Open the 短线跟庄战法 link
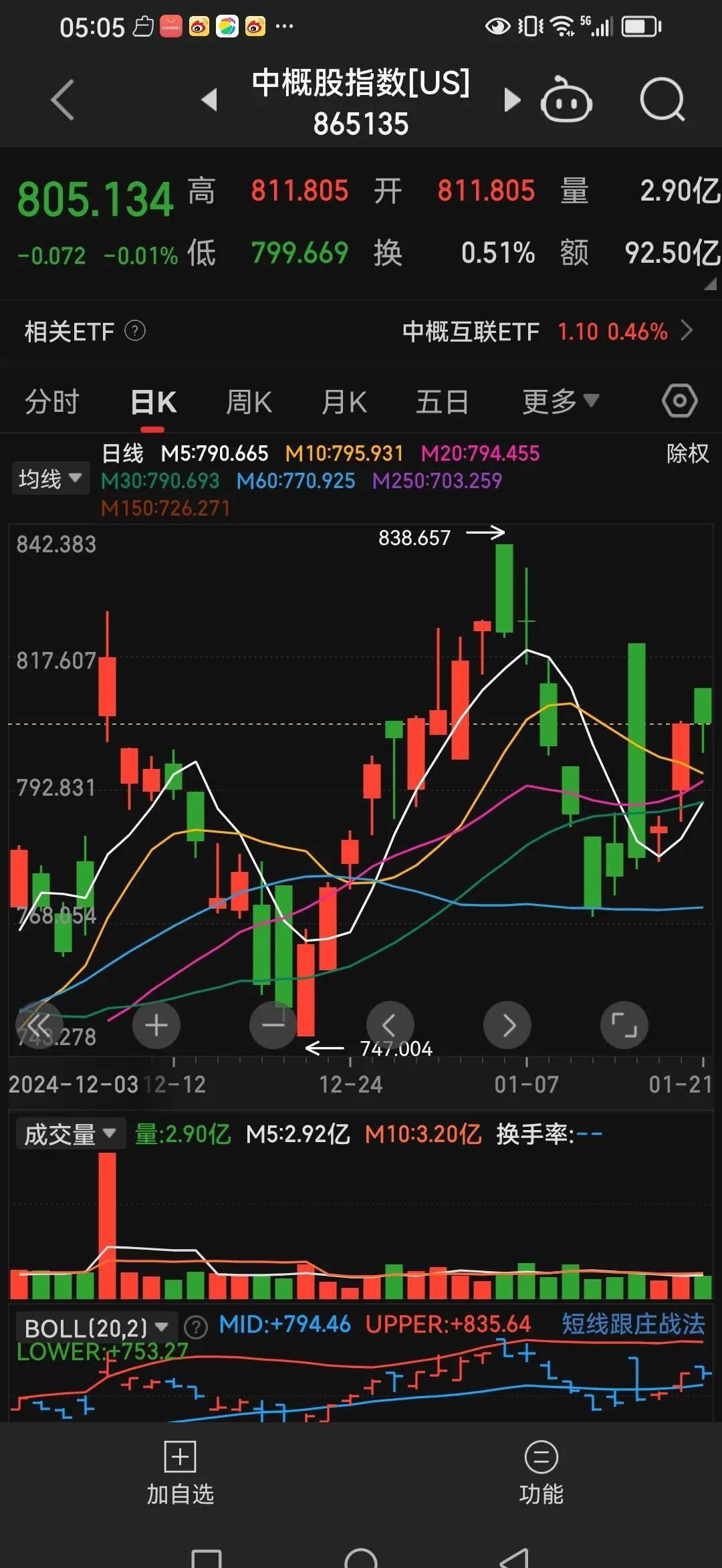The height and width of the screenshot is (1568, 722). click(x=632, y=1324)
